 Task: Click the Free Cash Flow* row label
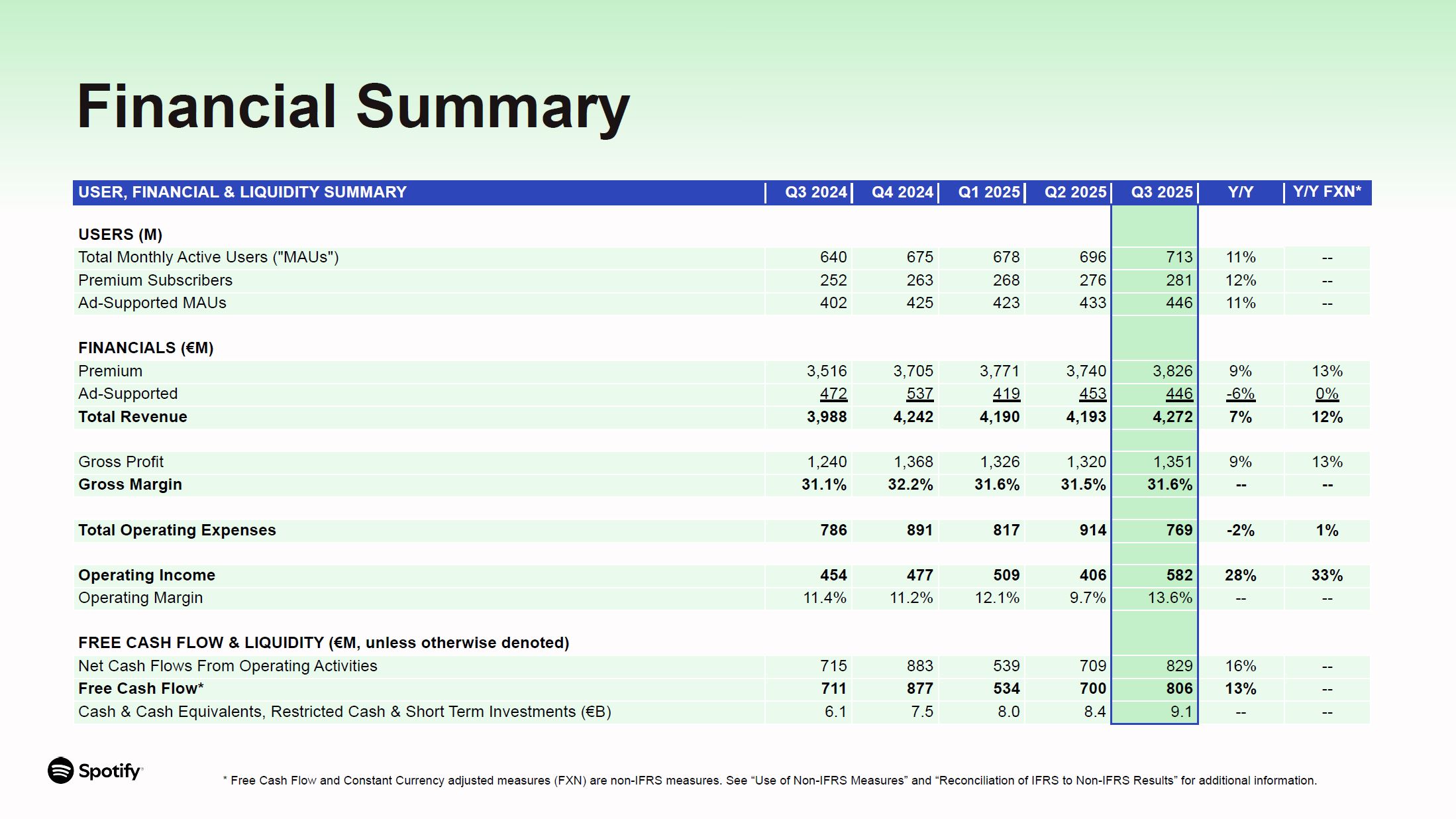click(140, 688)
